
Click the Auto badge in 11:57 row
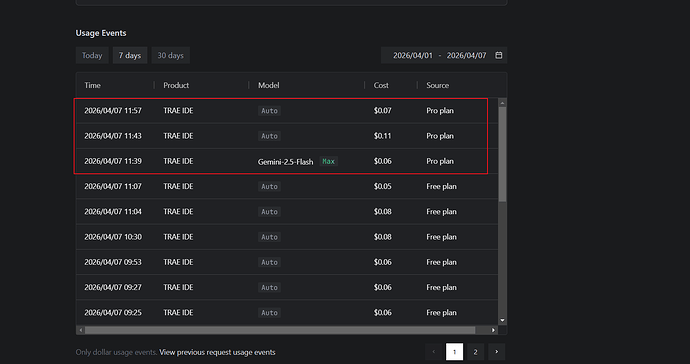pyautogui.click(x=269, y=111)
